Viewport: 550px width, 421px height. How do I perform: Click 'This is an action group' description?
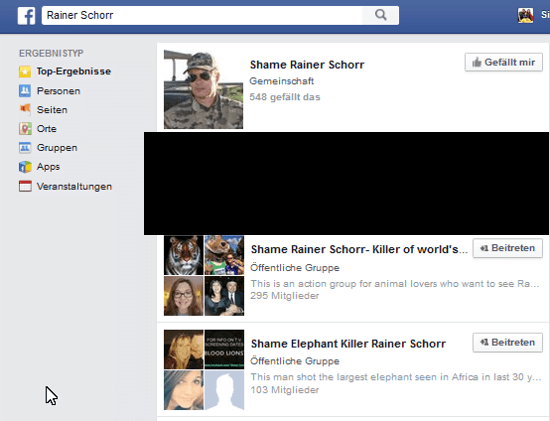395,283
